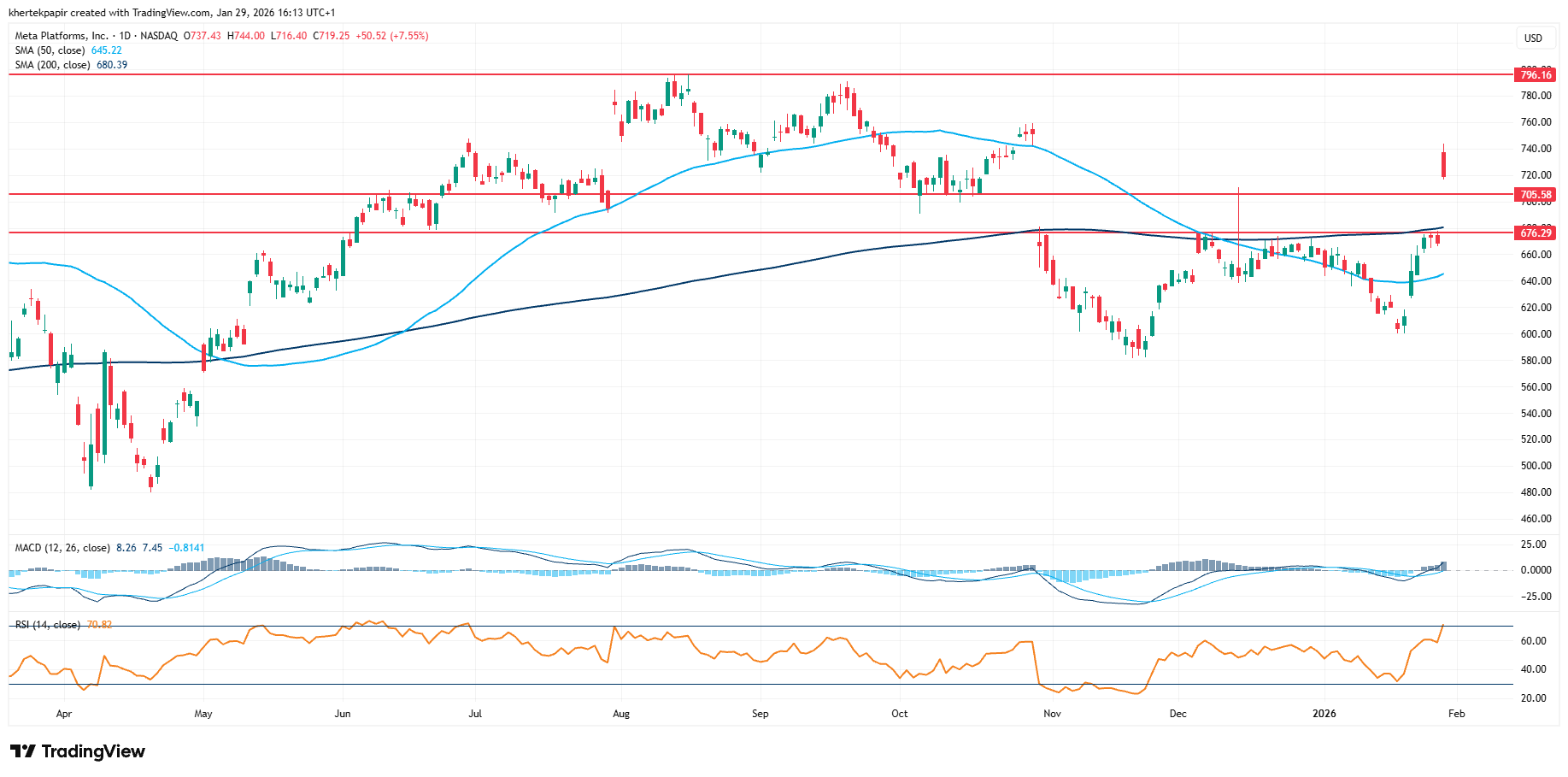Click the Feb label on the time axis
1568x777 pixels.
(x=1457, y=714)
